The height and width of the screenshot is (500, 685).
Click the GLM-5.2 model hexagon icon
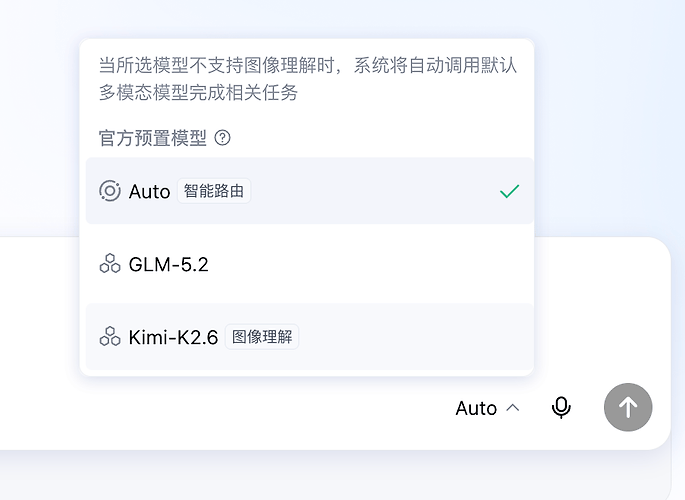click(110, 264)
